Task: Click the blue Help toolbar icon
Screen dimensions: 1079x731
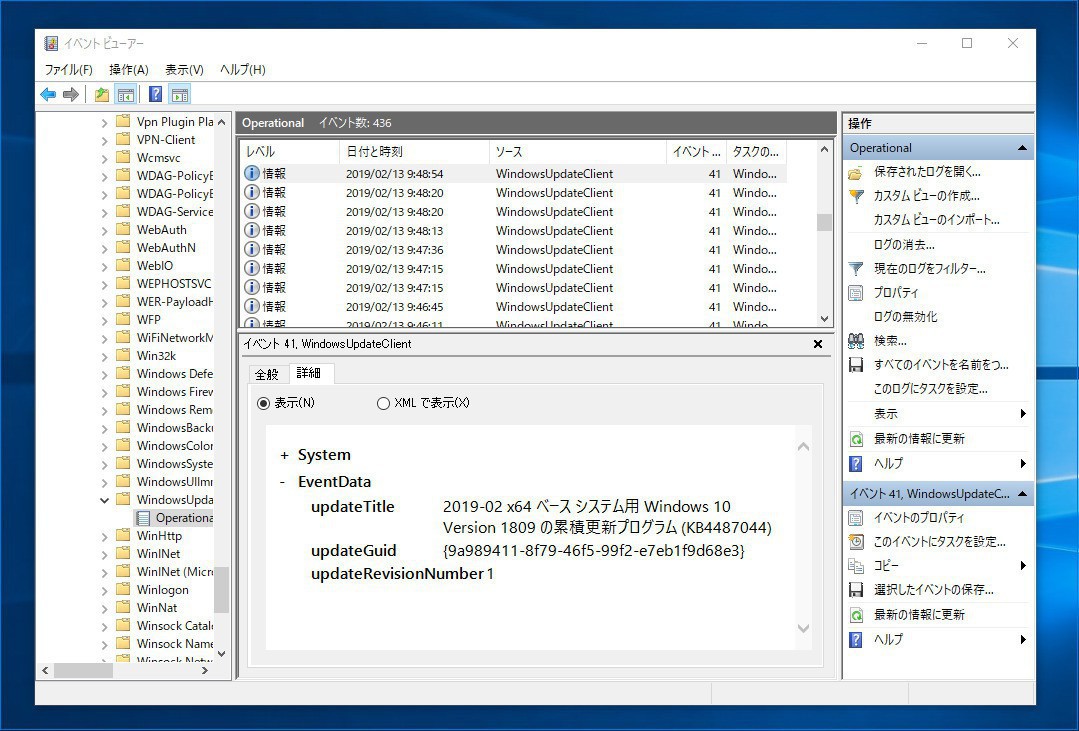Action: [155, 95]
